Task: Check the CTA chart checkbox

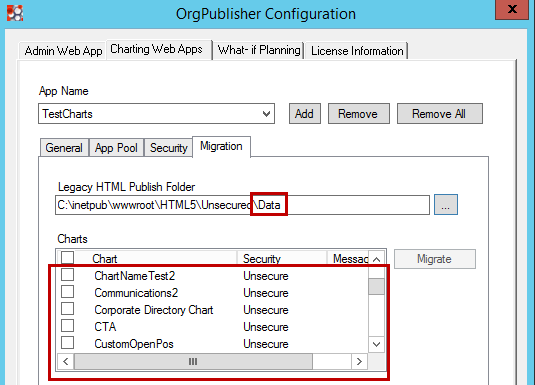Action: [x=67, y=326]
